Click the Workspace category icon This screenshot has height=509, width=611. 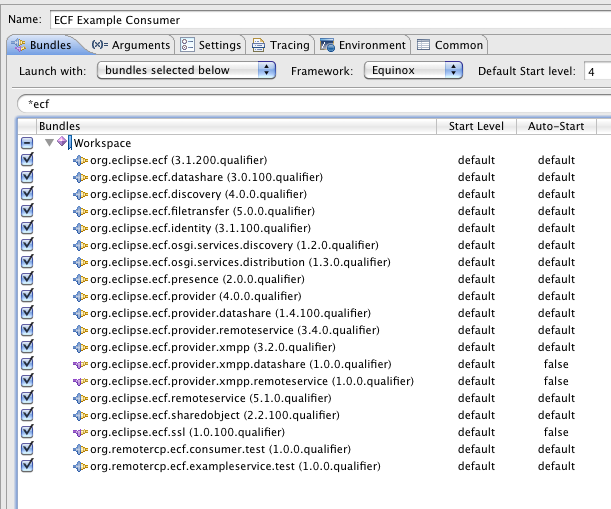point(63,143)
